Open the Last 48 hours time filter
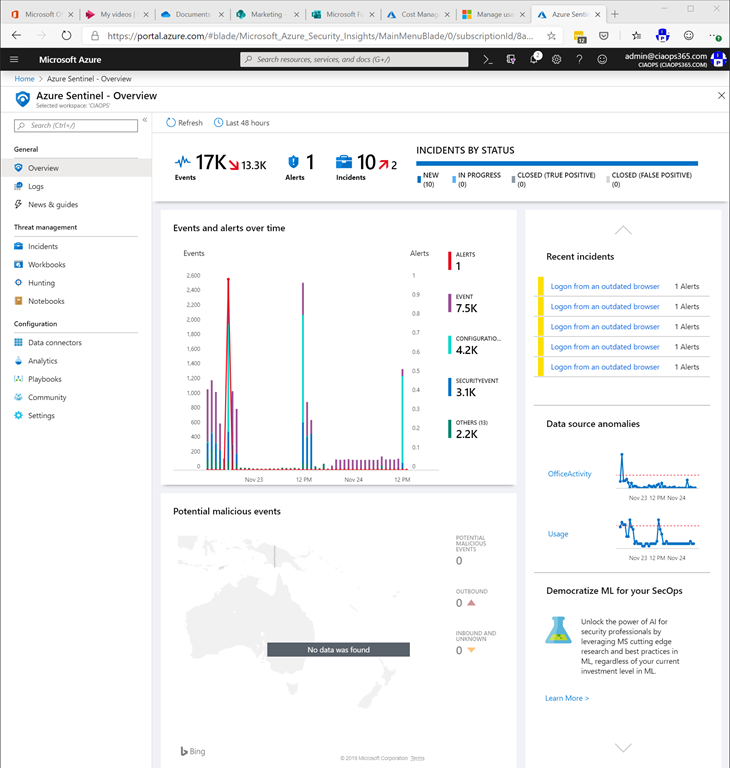 [x=241, y=123]
